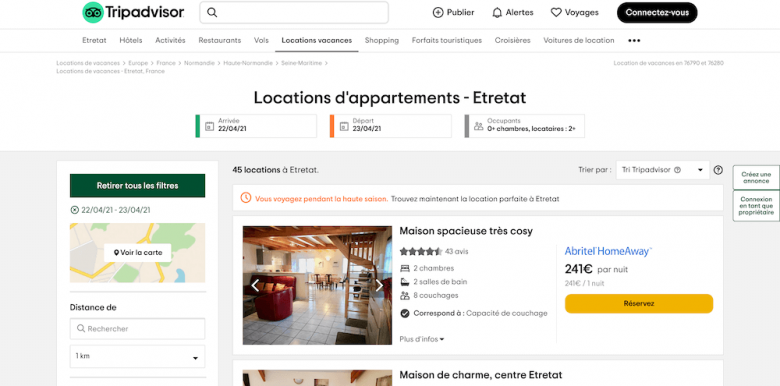Open Maison spacieuse très cosy listing title

coord(466,231)
